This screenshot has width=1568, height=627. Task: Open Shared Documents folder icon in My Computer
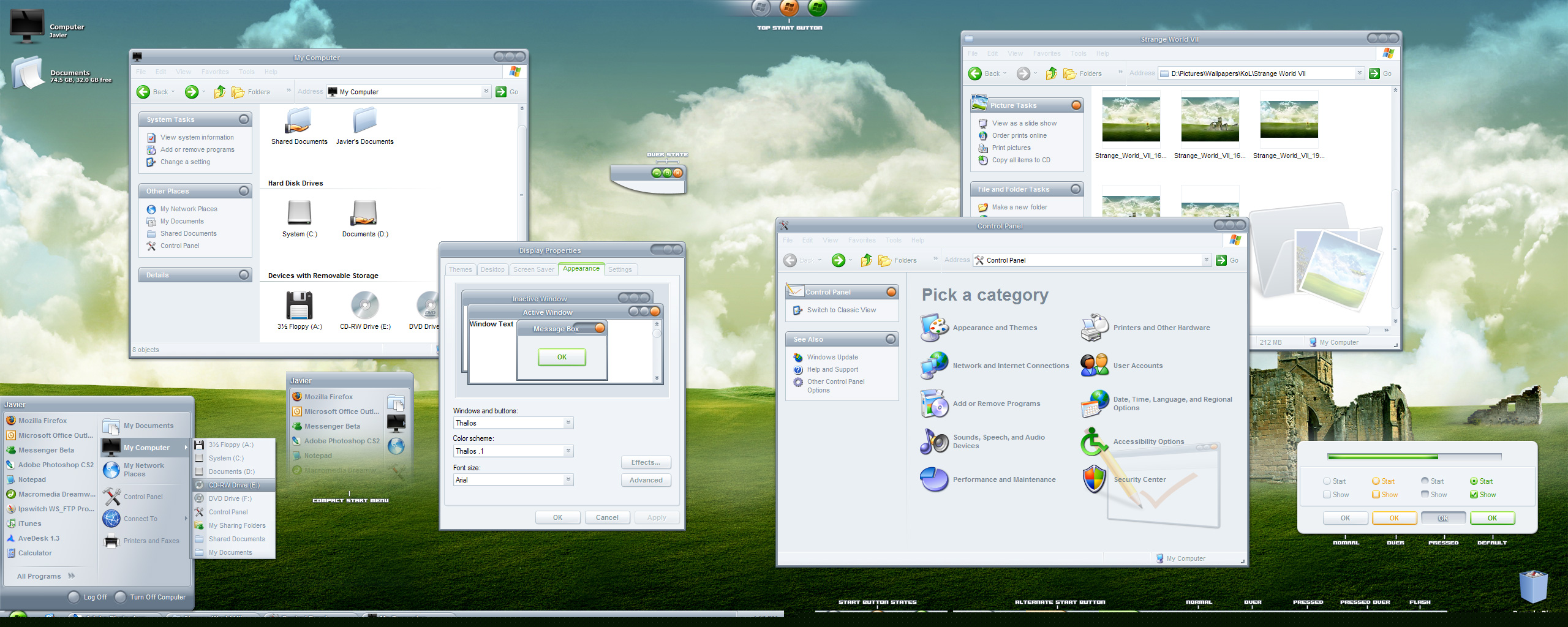pos(299,121)
